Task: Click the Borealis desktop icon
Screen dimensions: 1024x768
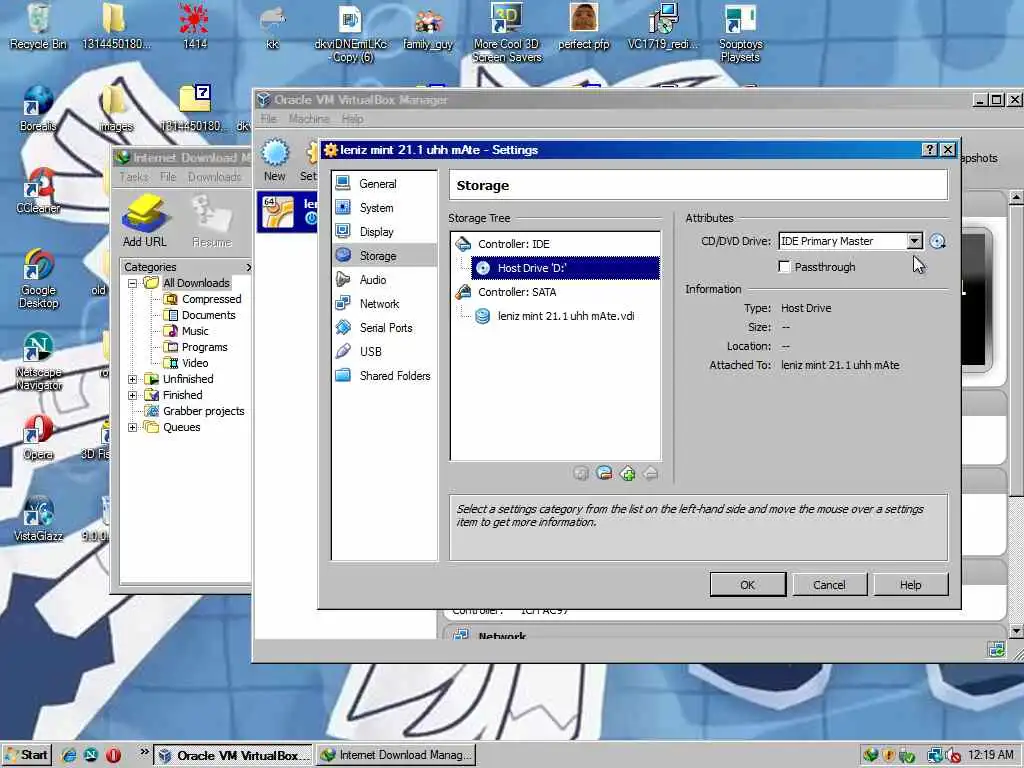Action: 38,108
